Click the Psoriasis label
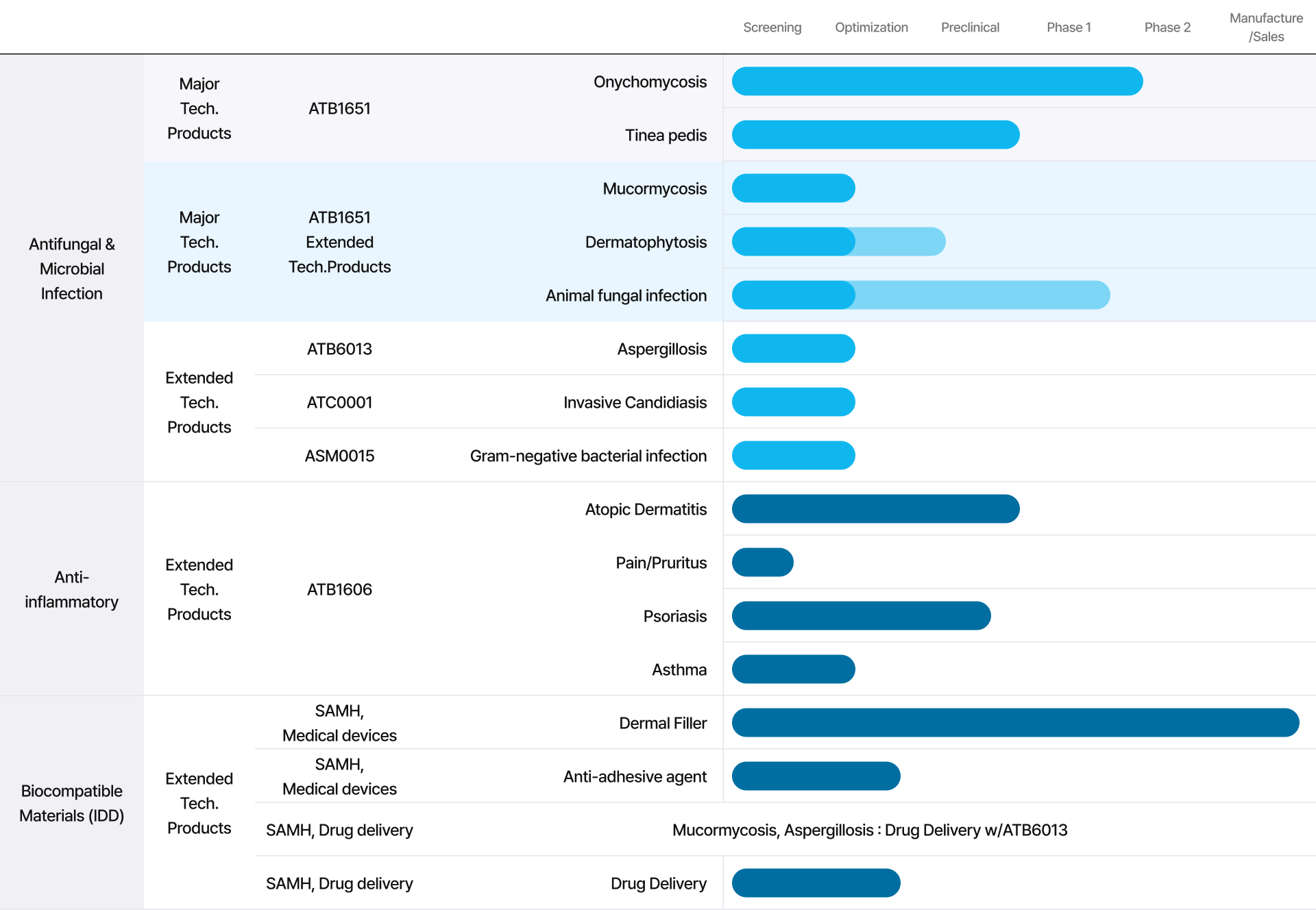Viewport: 1316px width, 910px height. pos(674,617)
